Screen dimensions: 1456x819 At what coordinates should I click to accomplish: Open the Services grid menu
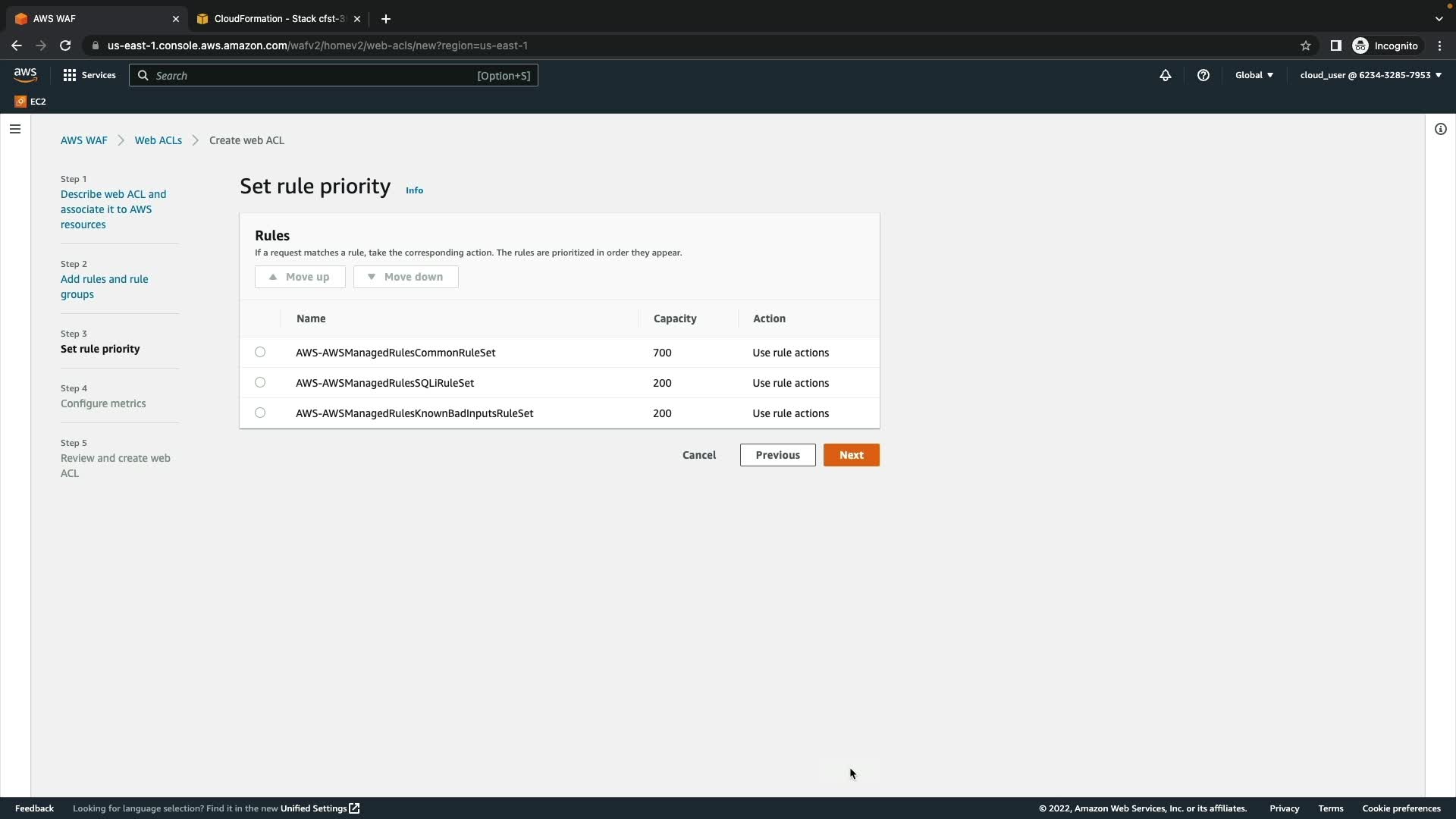click(x=89, y=75)
